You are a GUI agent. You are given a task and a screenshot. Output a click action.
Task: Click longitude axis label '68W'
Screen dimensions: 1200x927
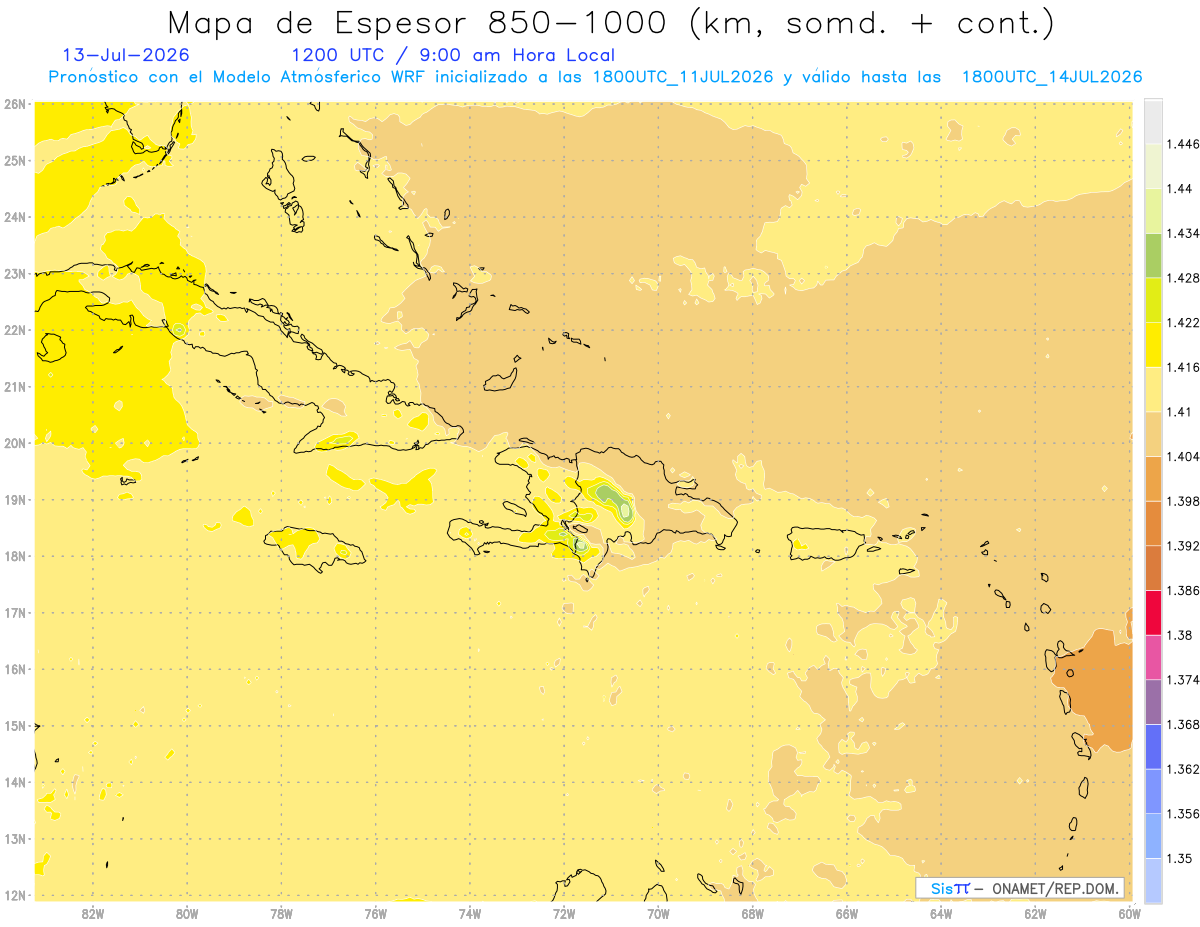(753, 913)
